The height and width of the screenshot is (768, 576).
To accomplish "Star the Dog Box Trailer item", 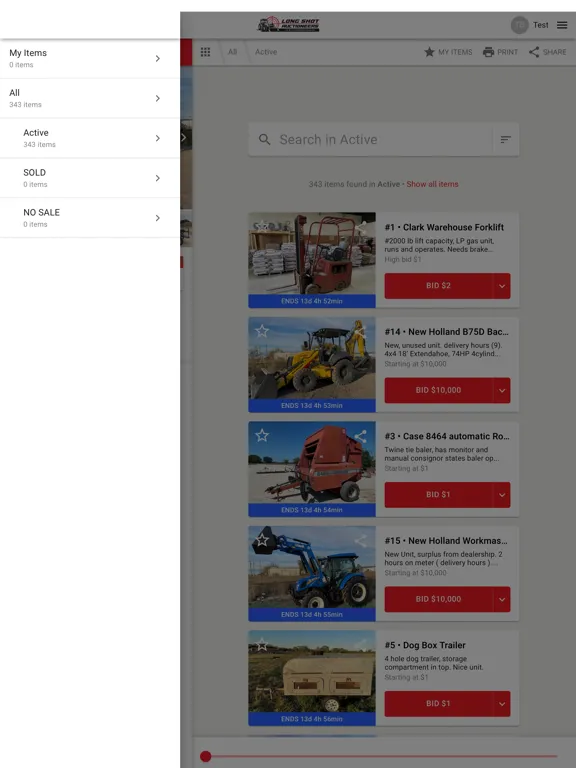I will click(x=262, y=645).
